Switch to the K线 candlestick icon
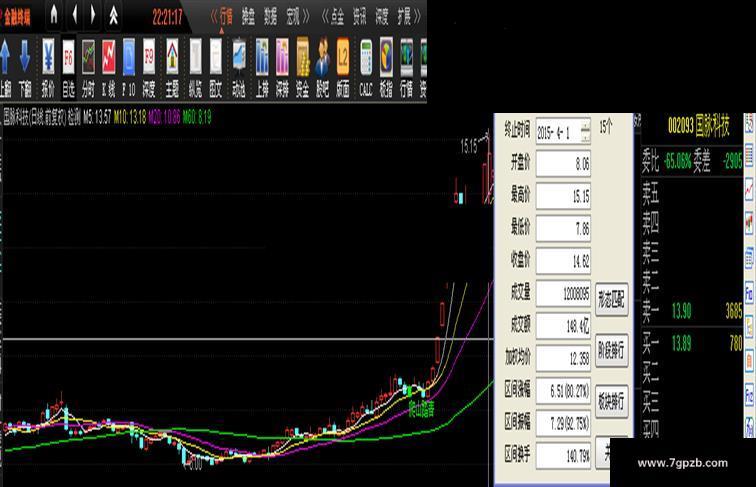 108,57
